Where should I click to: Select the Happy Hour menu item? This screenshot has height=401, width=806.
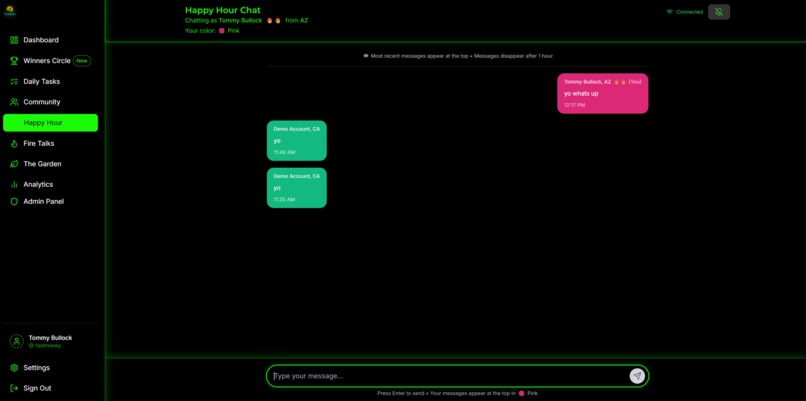tap(50, 123)
